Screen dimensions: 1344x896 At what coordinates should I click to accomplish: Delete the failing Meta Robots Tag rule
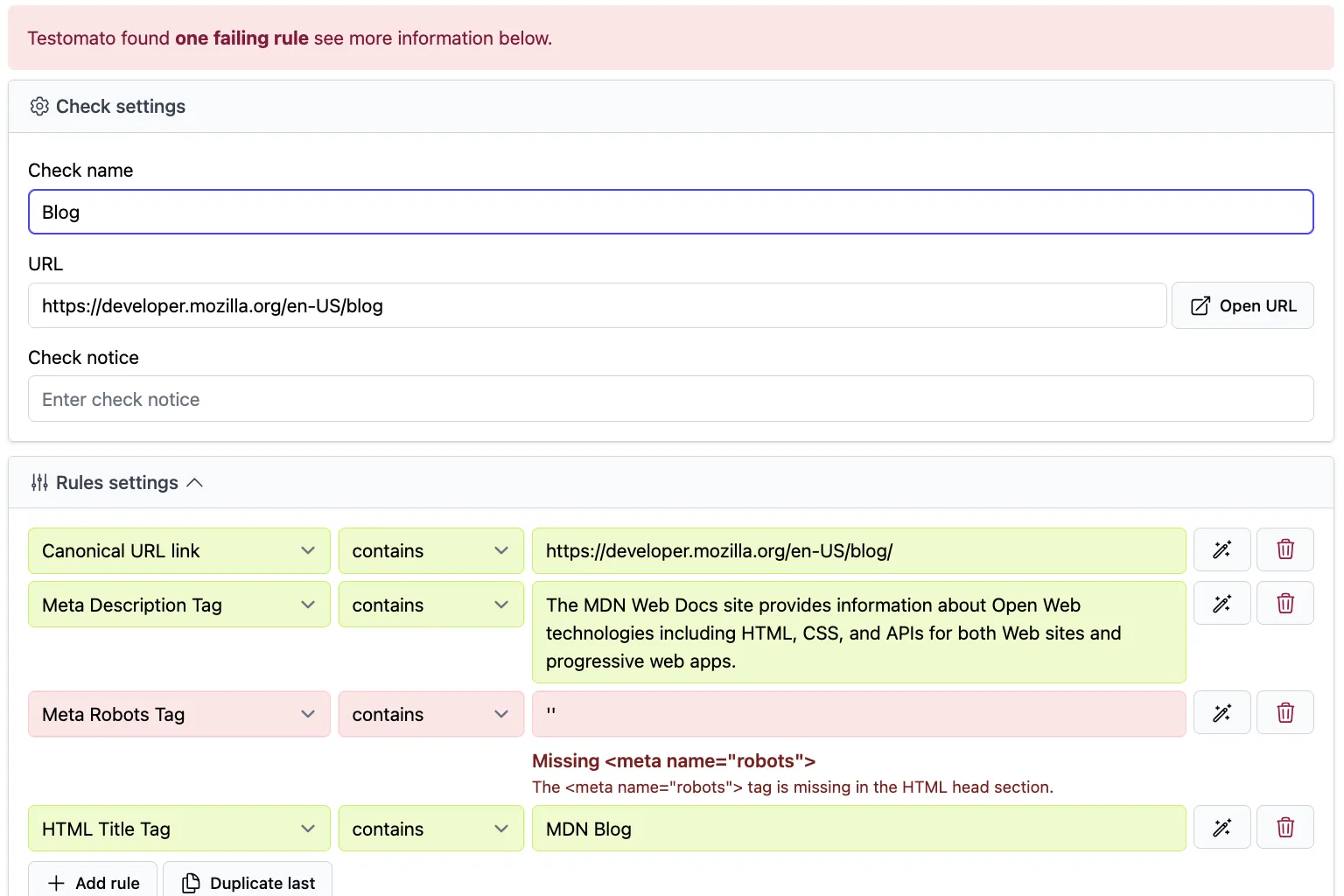pos(1284,712)
